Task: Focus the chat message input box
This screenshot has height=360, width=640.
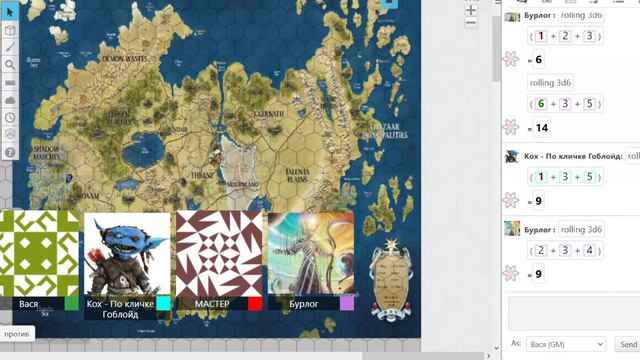Action: click(x=574, y=313)
